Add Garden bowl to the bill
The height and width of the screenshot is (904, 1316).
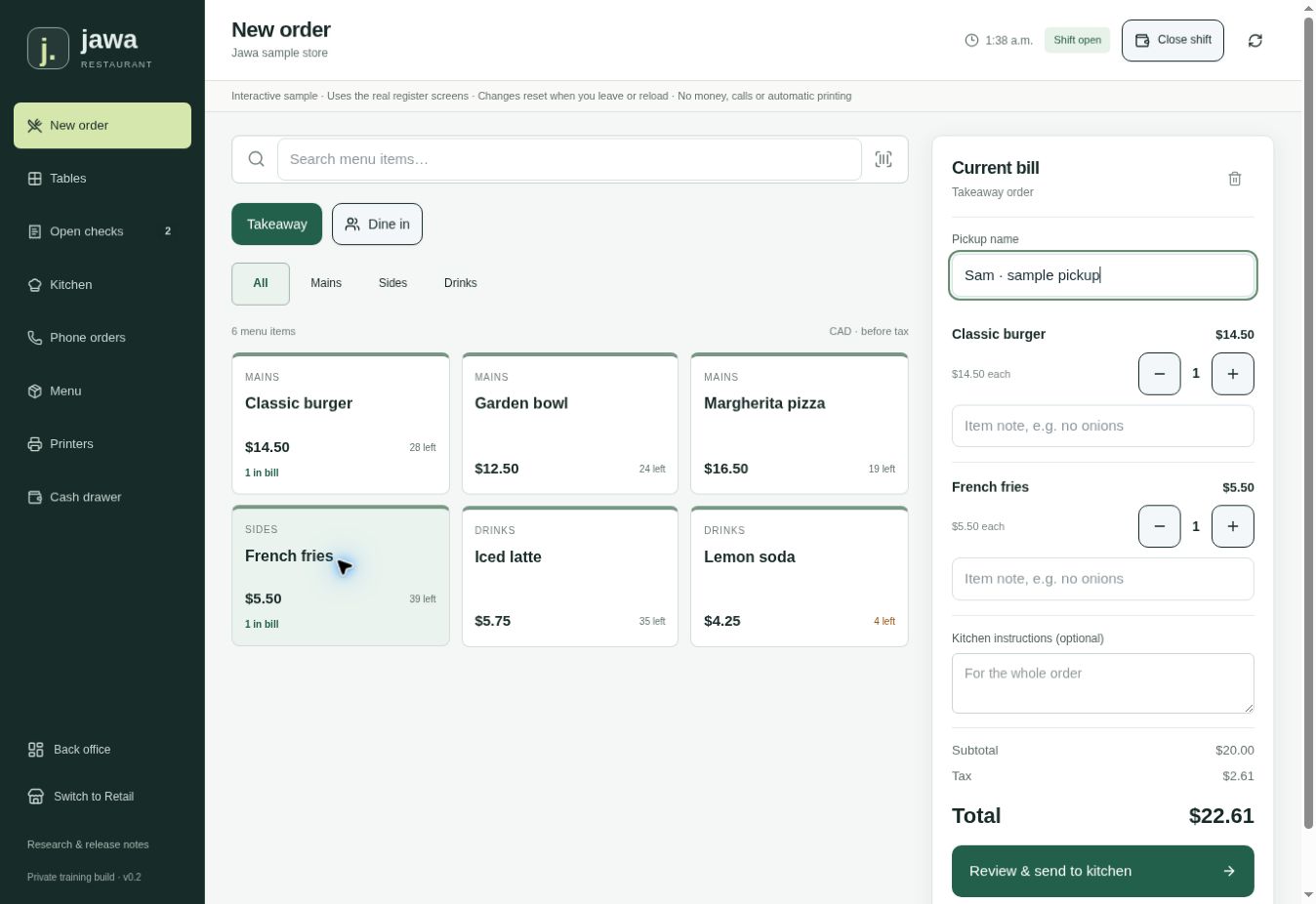[570, 424]
